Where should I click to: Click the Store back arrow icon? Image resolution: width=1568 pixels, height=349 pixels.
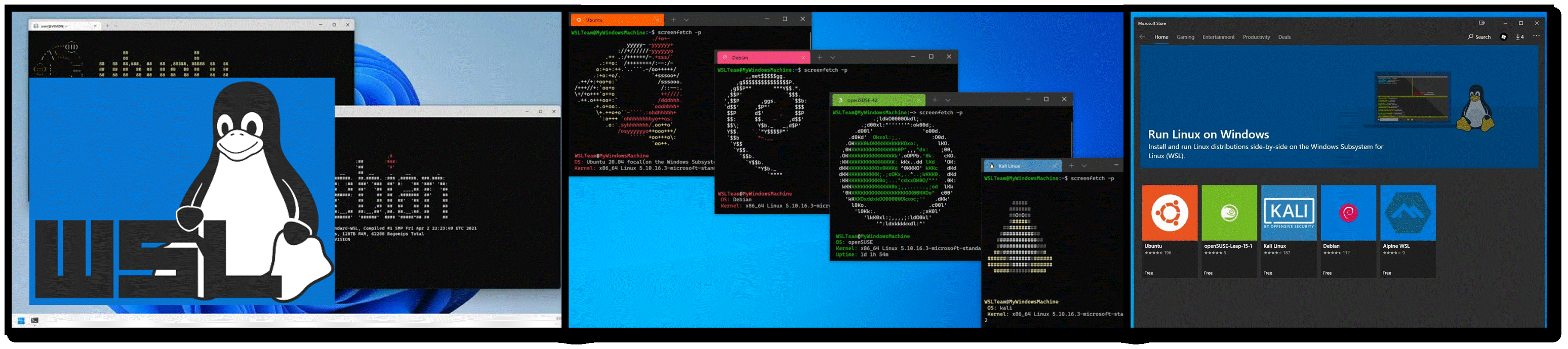pyautogui.click(x=1143, y=37)
